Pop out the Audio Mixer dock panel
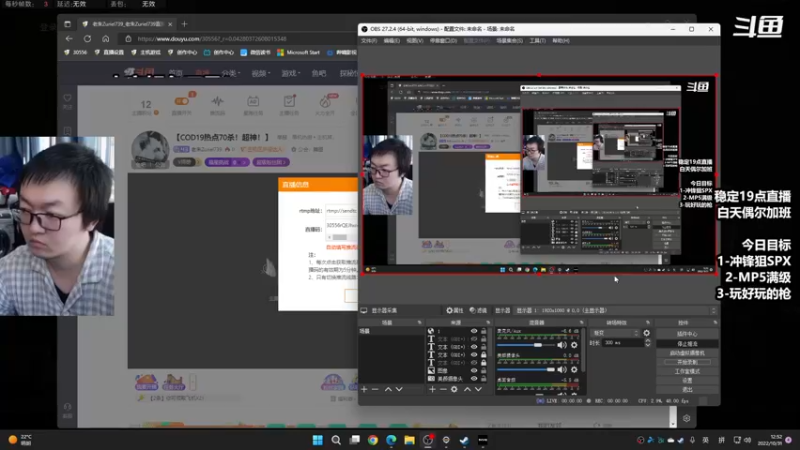Screen dimensions: 800x450 (582, 322)
